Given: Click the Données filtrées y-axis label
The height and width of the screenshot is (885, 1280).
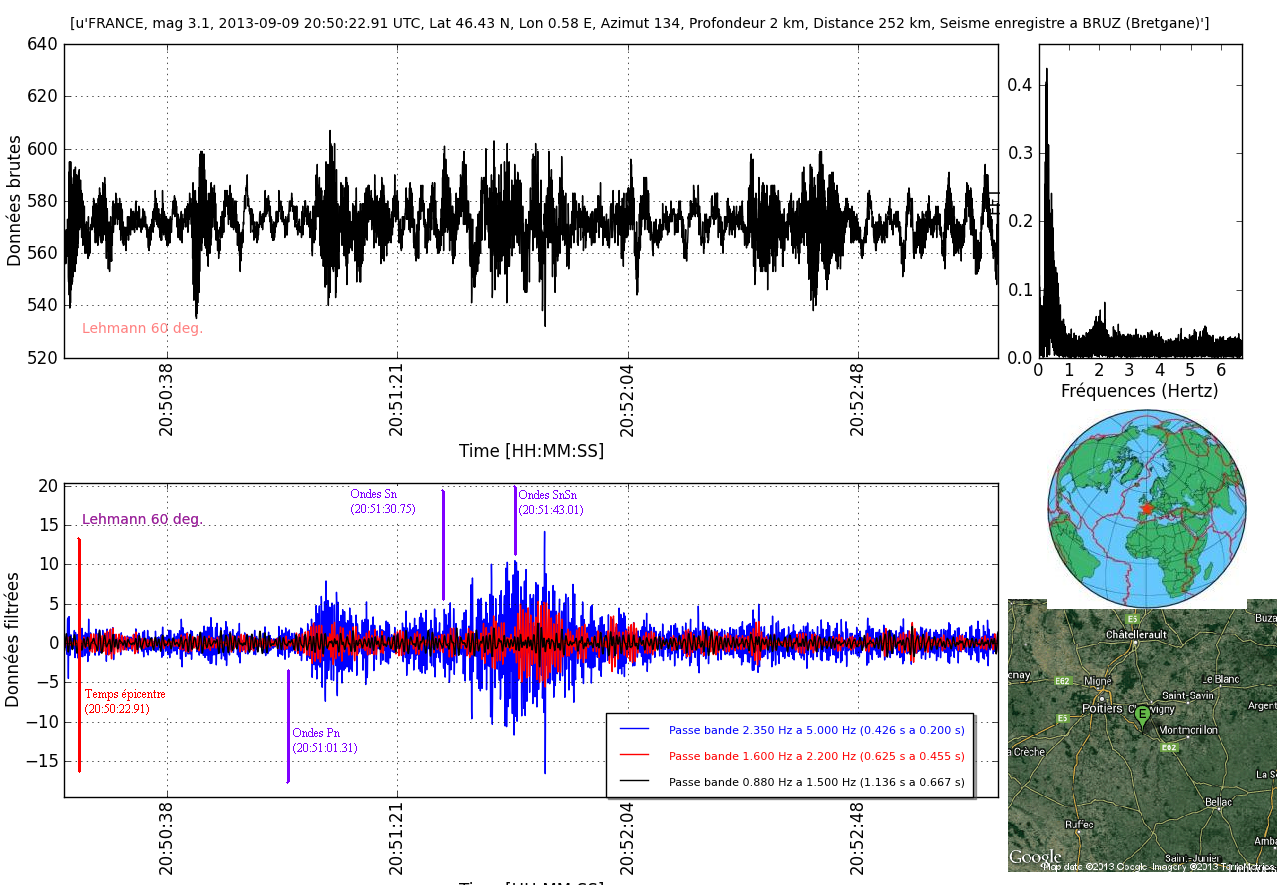Looking at the screenshot, I should click(x=13, y=640).
